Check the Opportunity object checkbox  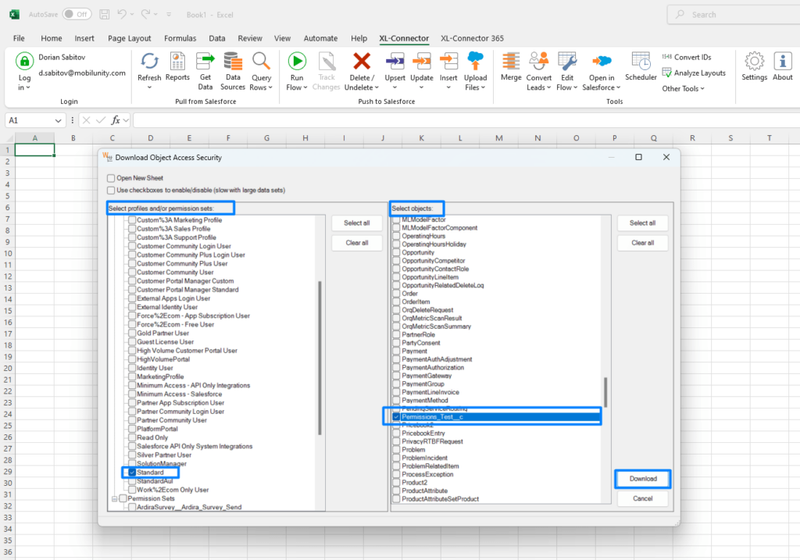tap(396, 252)
